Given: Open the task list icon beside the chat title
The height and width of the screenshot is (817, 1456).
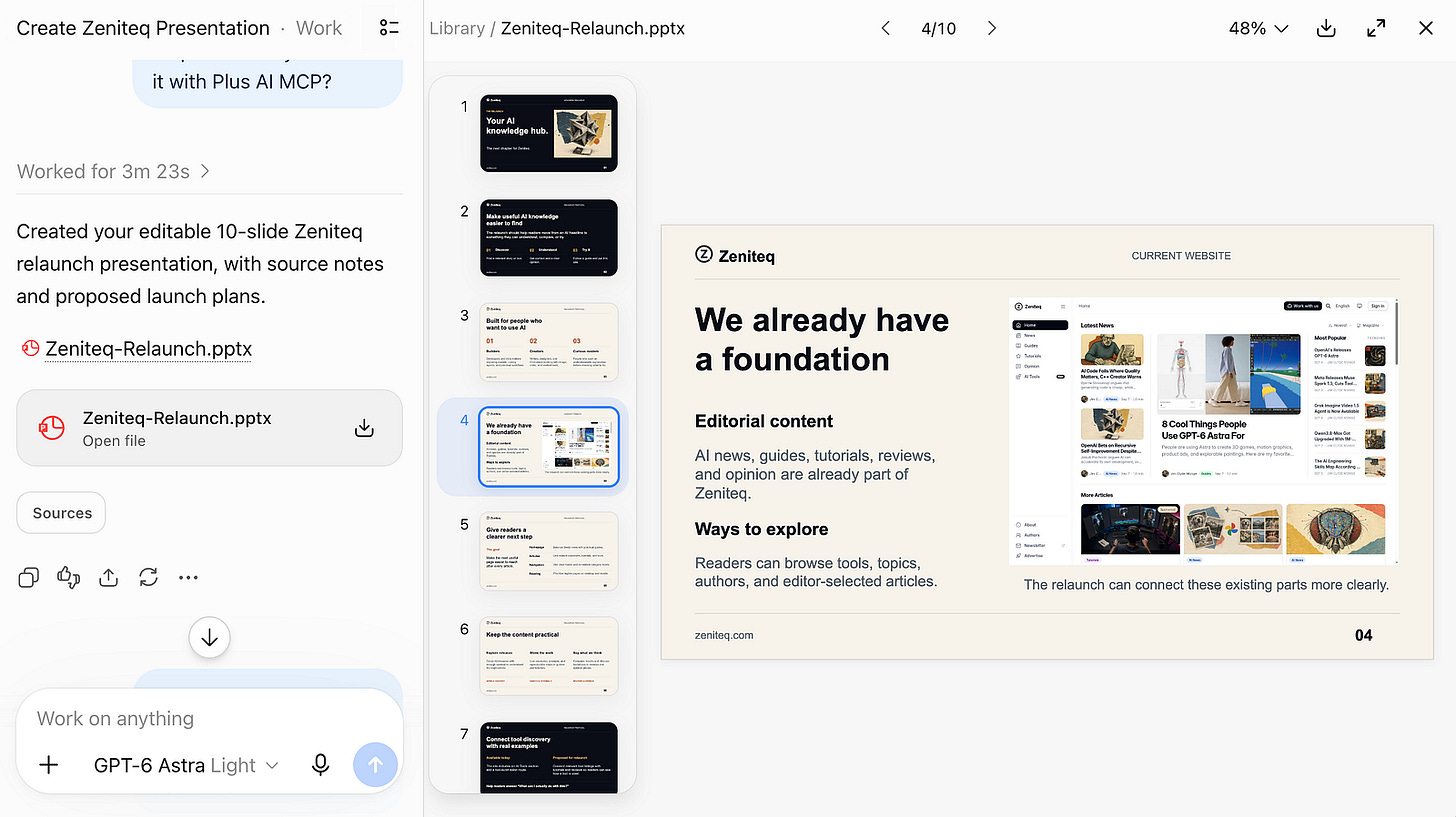Looking at the screenshot, I should (x=389, y=28).
